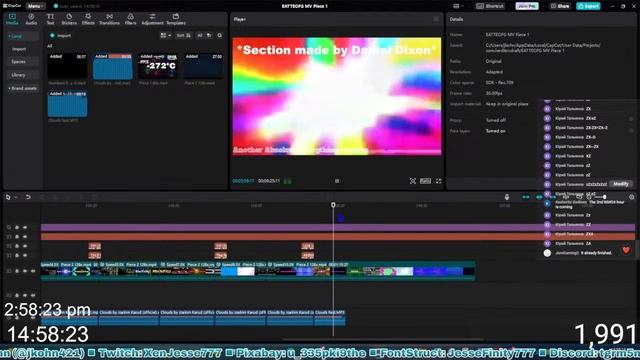
Task: Click the select pointer tool in timeline
Action: click(8, 197)
